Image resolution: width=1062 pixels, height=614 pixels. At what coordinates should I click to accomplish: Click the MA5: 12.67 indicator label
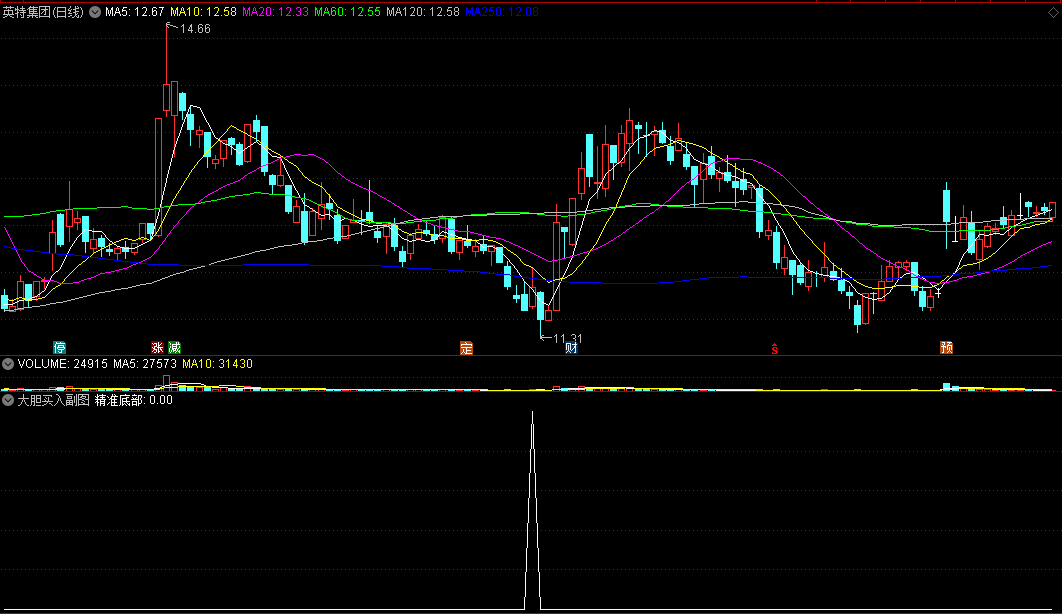coord(134,12)
